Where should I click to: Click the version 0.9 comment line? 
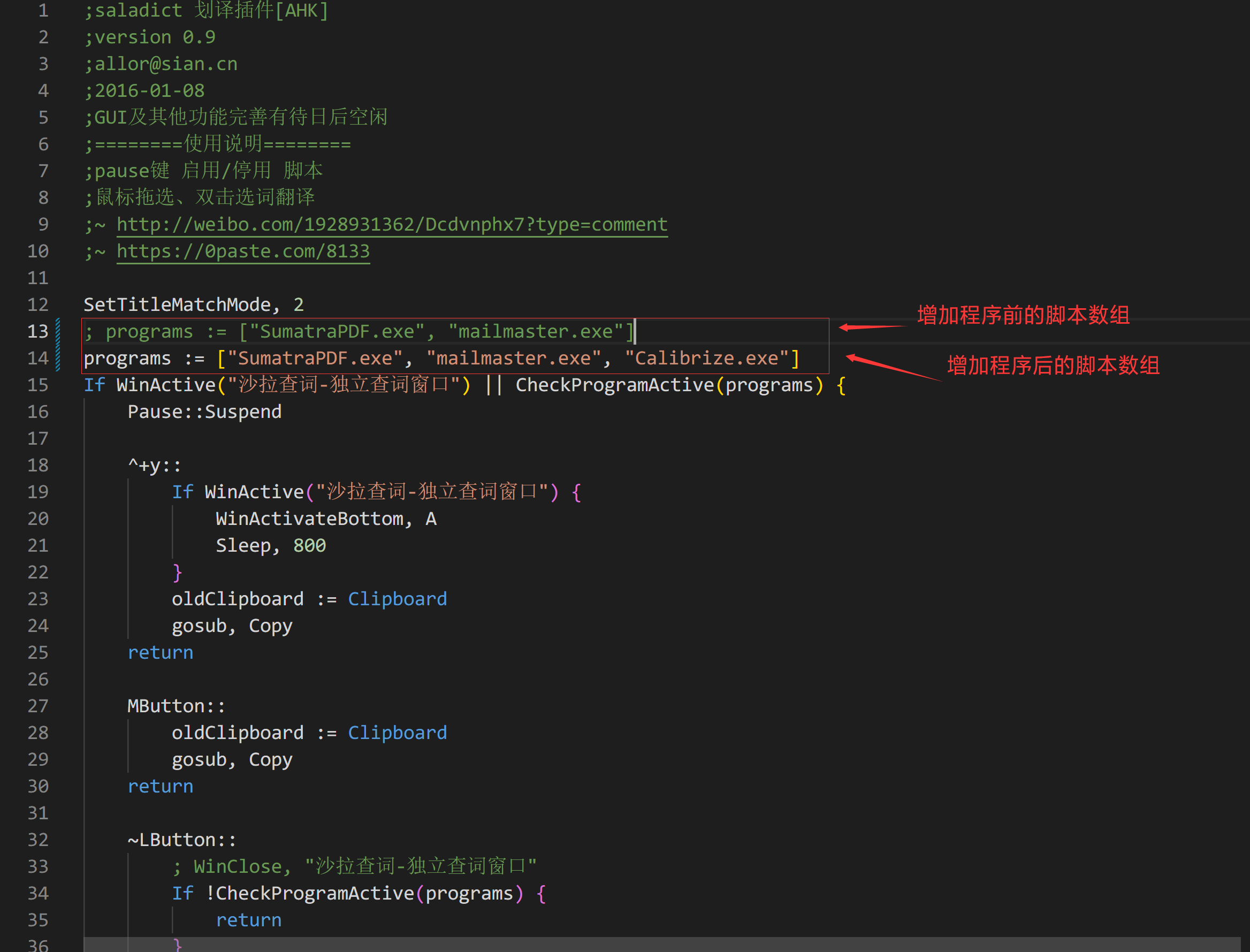[x=150, y=37]
